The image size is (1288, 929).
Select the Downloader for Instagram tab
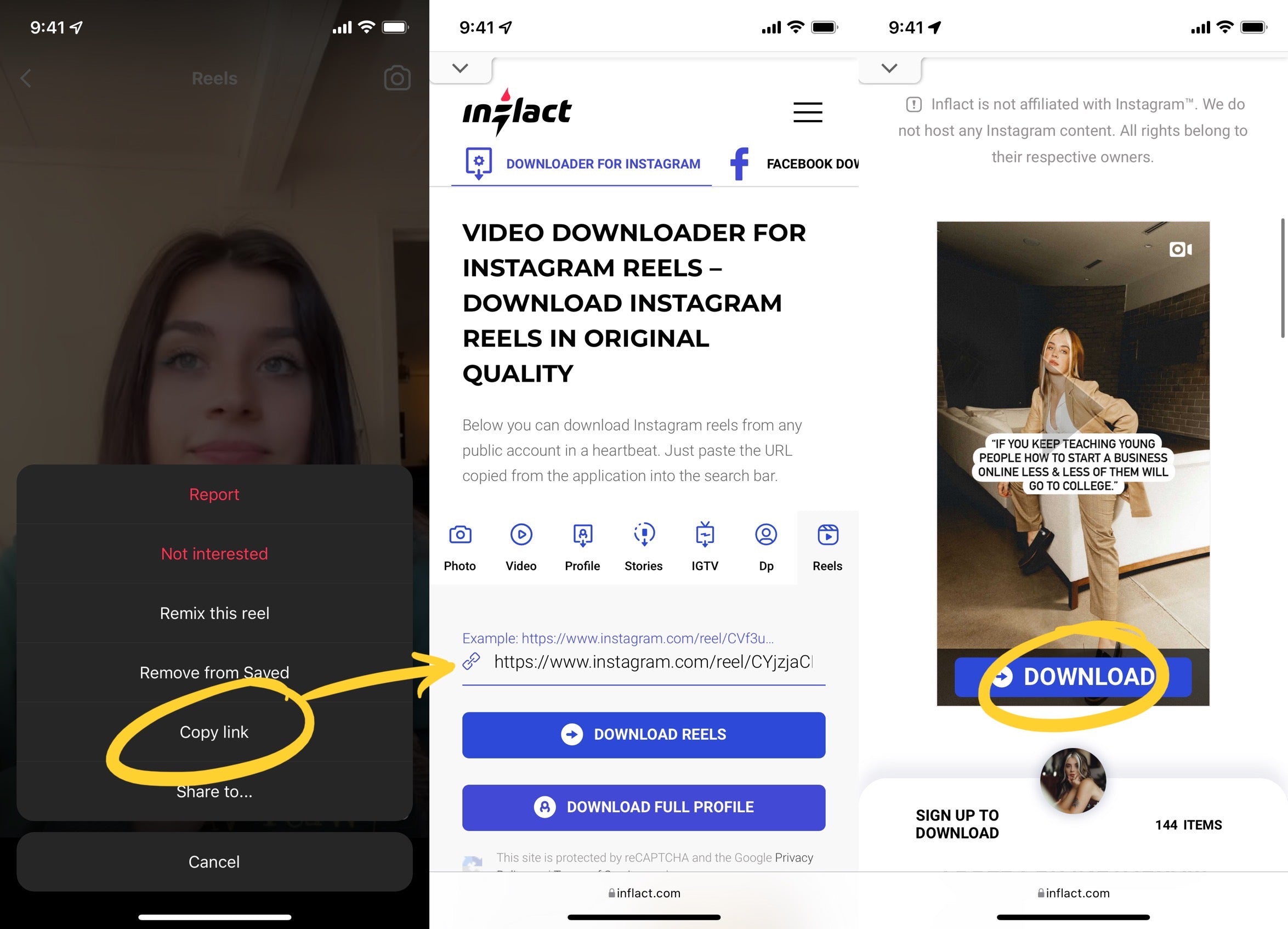tap(581, 163)
